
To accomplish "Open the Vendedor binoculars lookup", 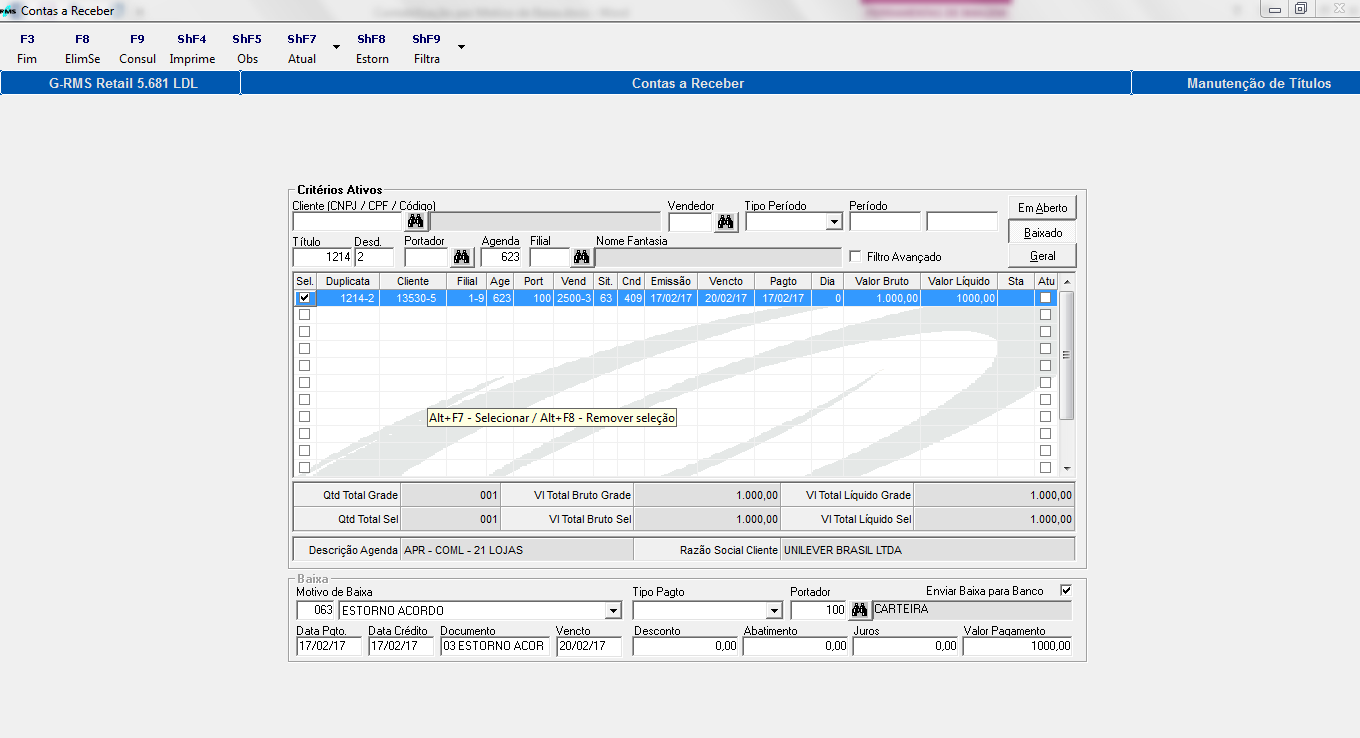I will 726,222.
